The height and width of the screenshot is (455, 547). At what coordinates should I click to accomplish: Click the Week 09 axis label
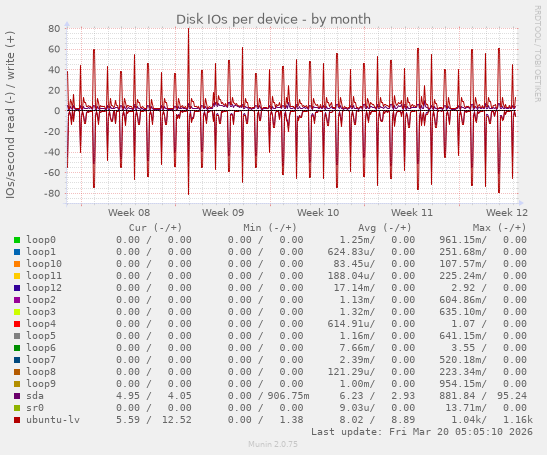[x=223, y=212]
